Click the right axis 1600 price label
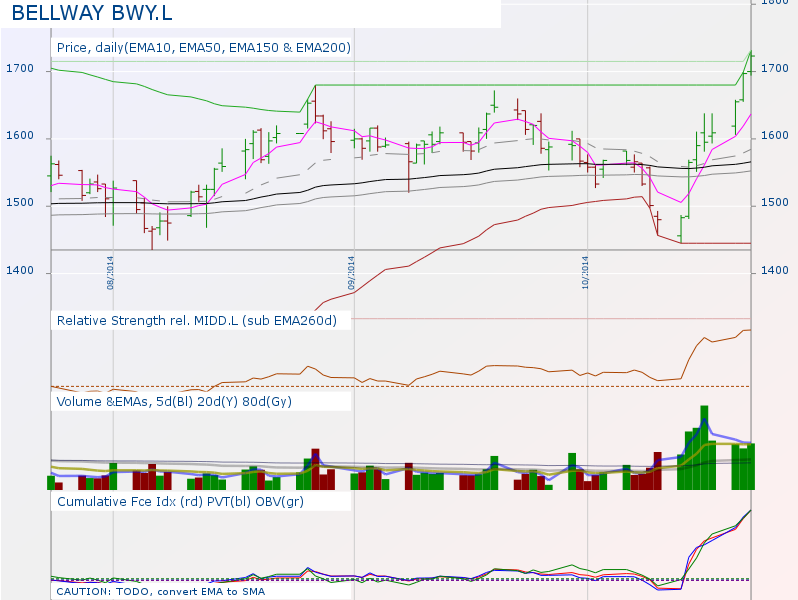This screenshot has height=600, width=798. click(775, 135)
